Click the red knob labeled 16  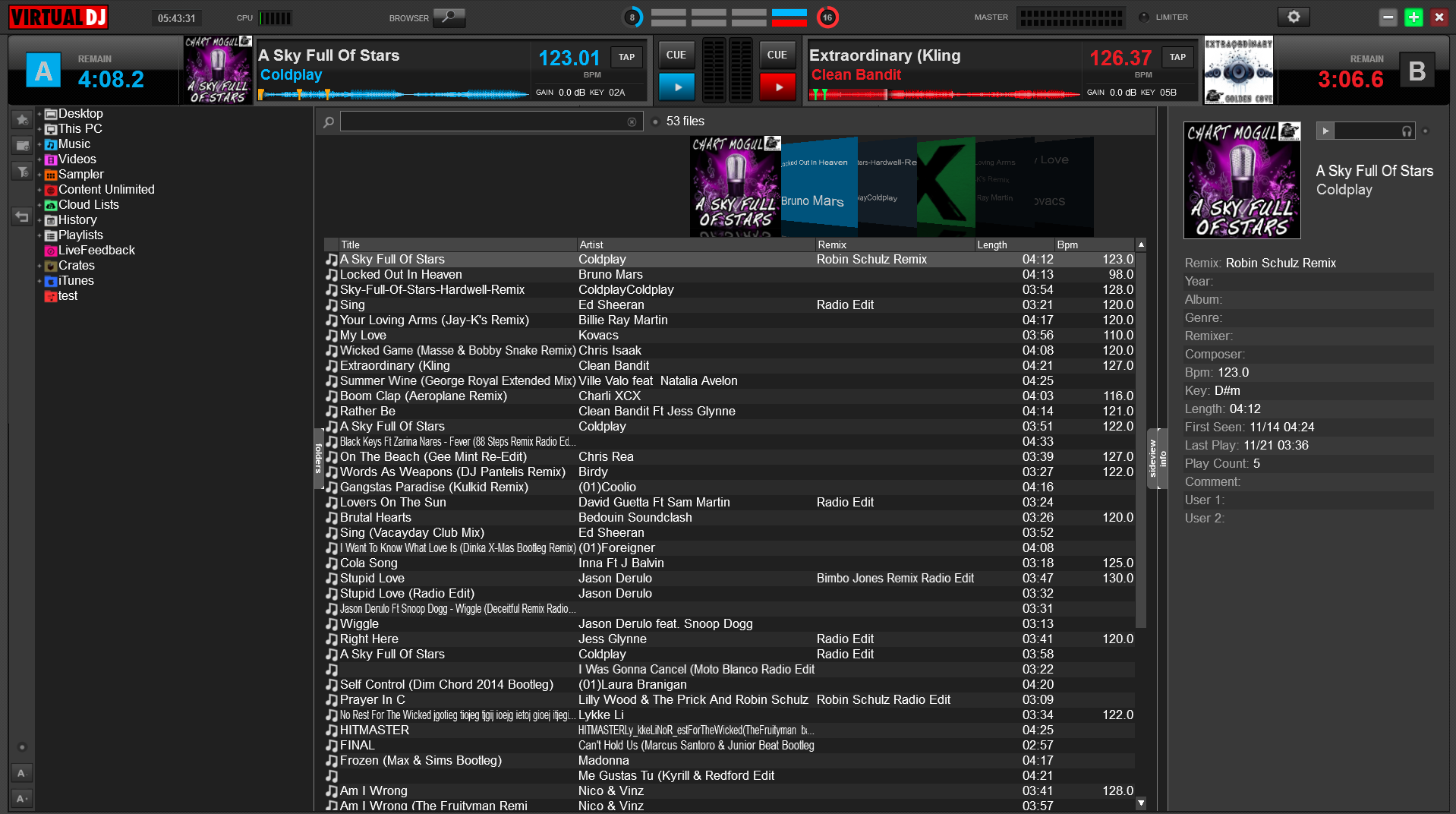click(x=827, y=17)
